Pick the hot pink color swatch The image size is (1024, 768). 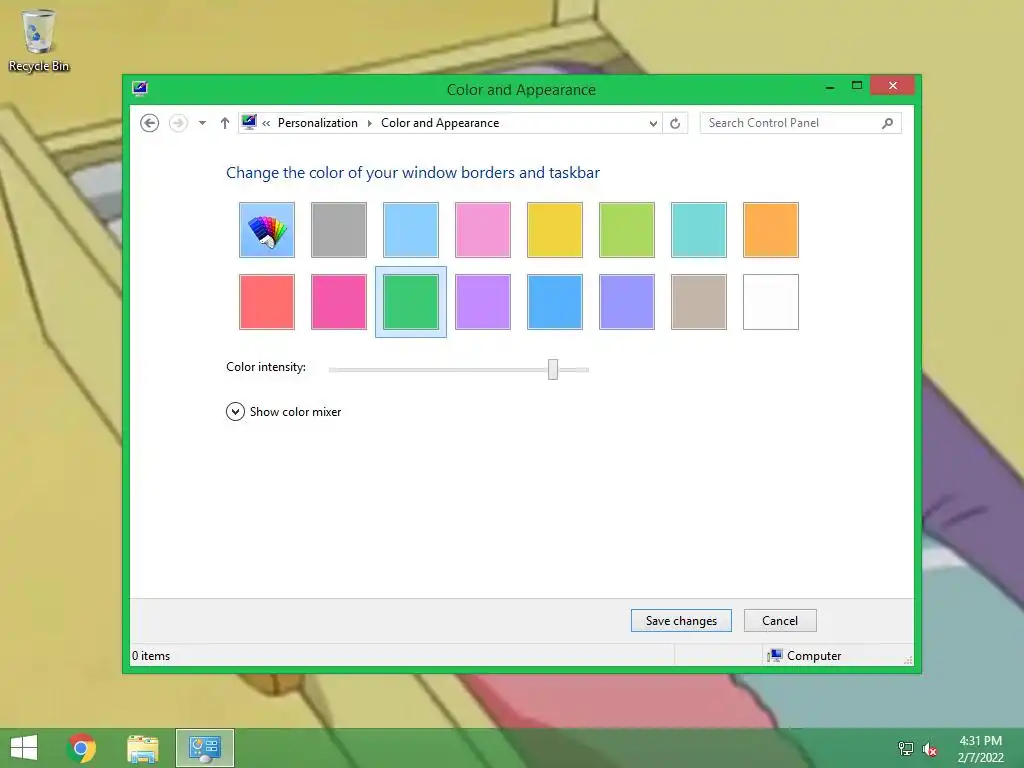[x=339, y=302]
